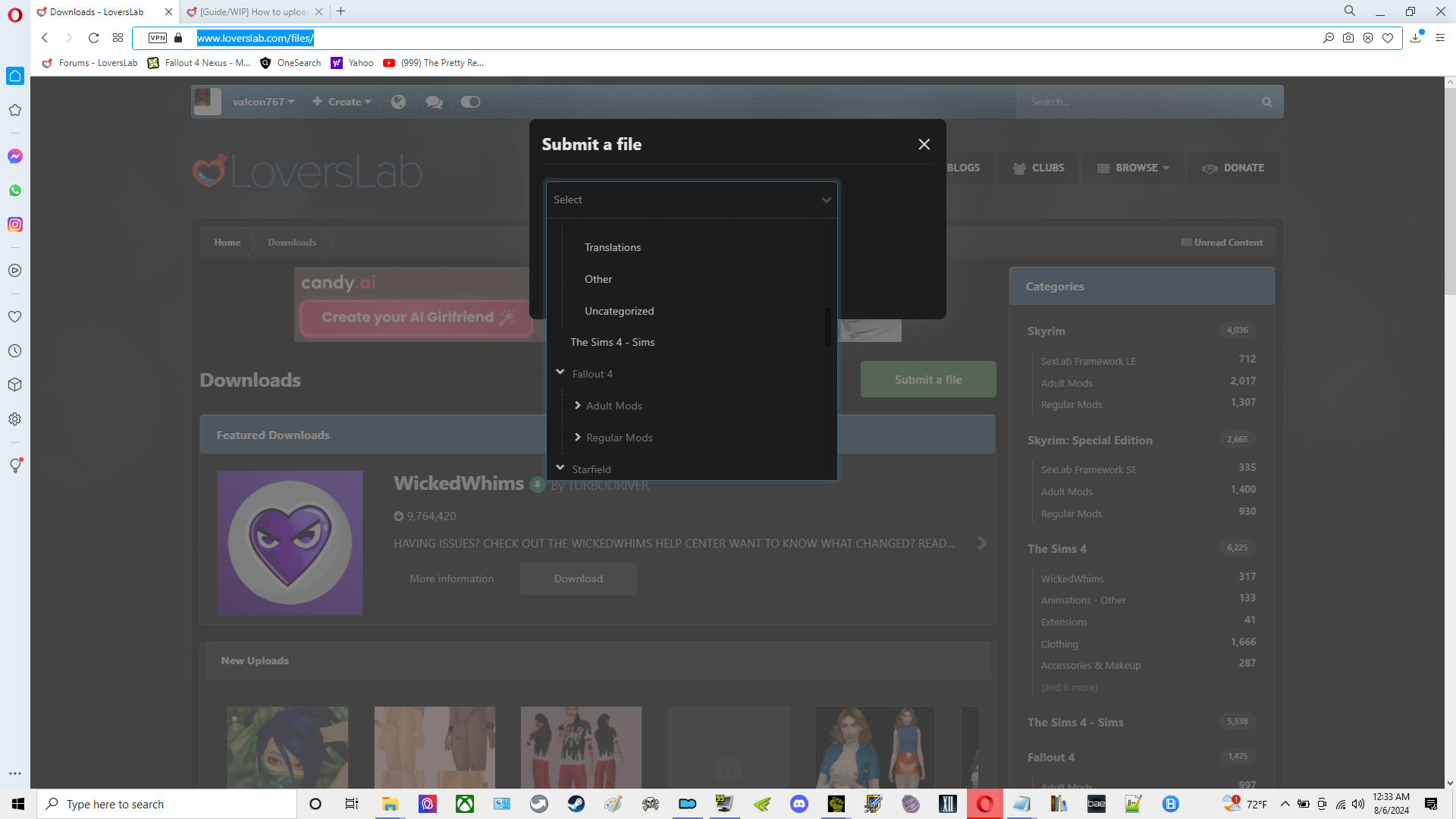Open WhatsApp in Opera sidebar
This screenshot has width=1456, height=819.
tap(15, 190)
